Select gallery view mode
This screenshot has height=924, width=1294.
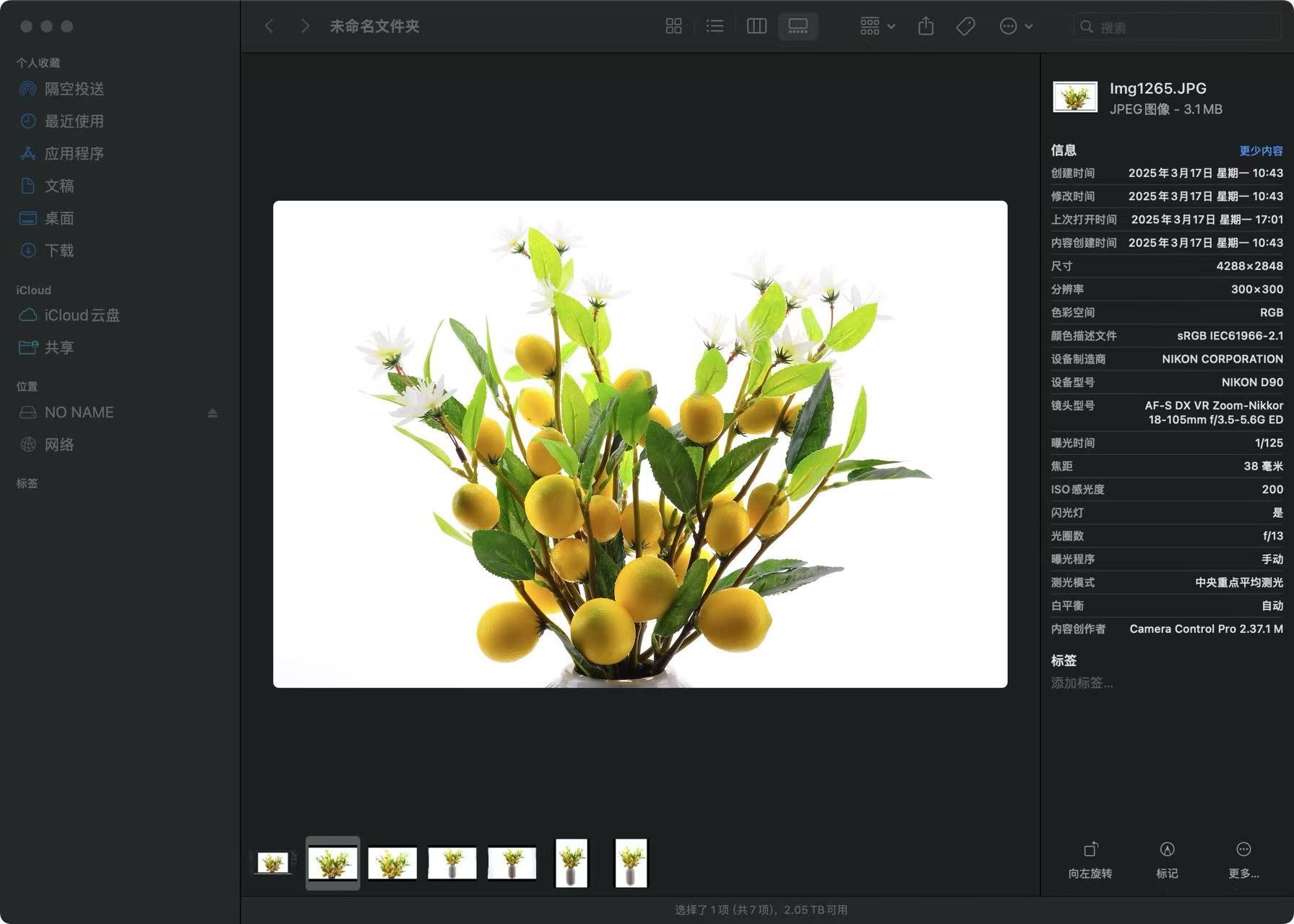798,27
